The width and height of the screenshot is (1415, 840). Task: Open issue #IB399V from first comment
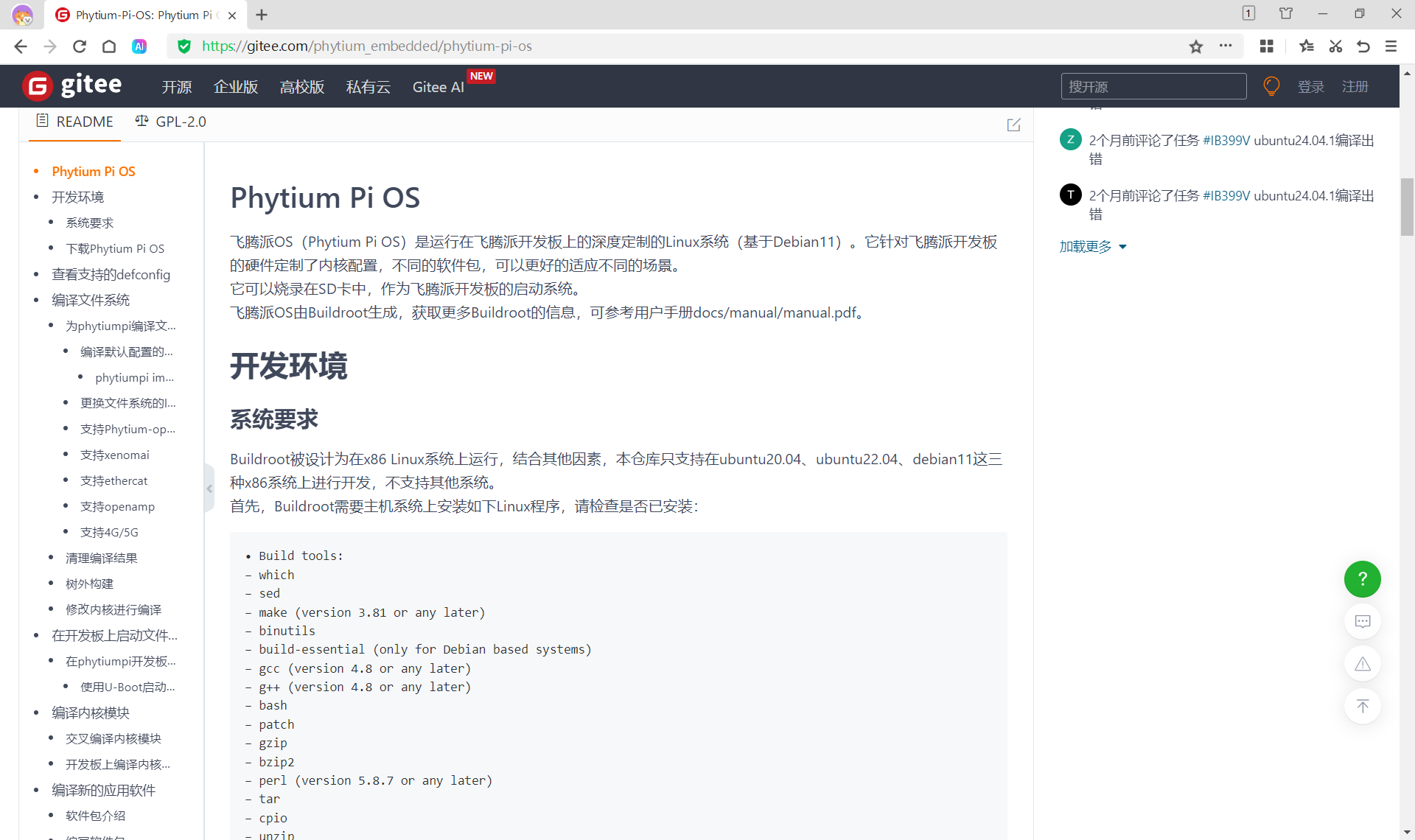[1226, 141]
